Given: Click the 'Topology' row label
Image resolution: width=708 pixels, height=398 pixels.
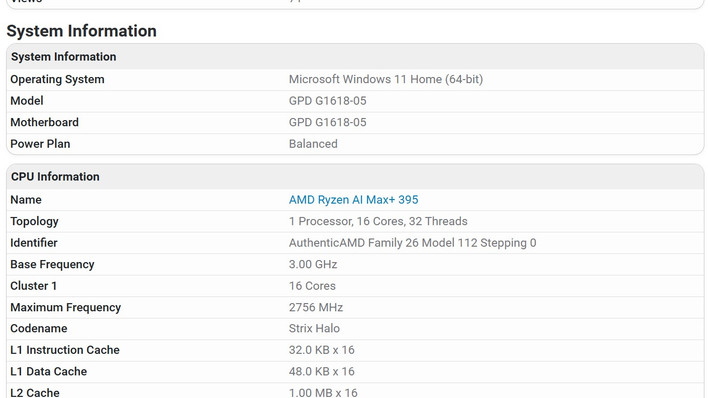Looking at the screenshot, I should 34,221.
